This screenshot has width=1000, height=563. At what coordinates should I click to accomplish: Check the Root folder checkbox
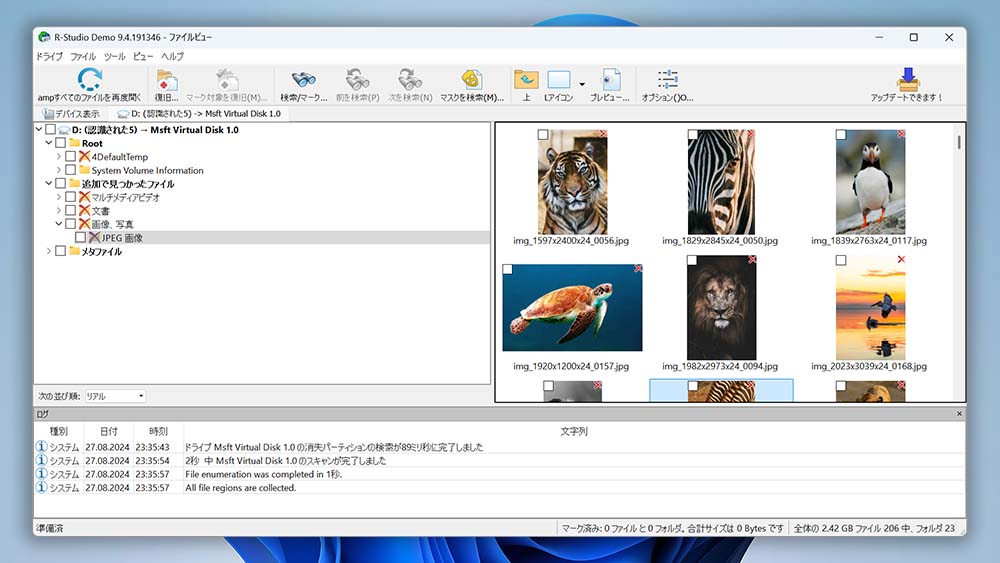tap(61, 143)
